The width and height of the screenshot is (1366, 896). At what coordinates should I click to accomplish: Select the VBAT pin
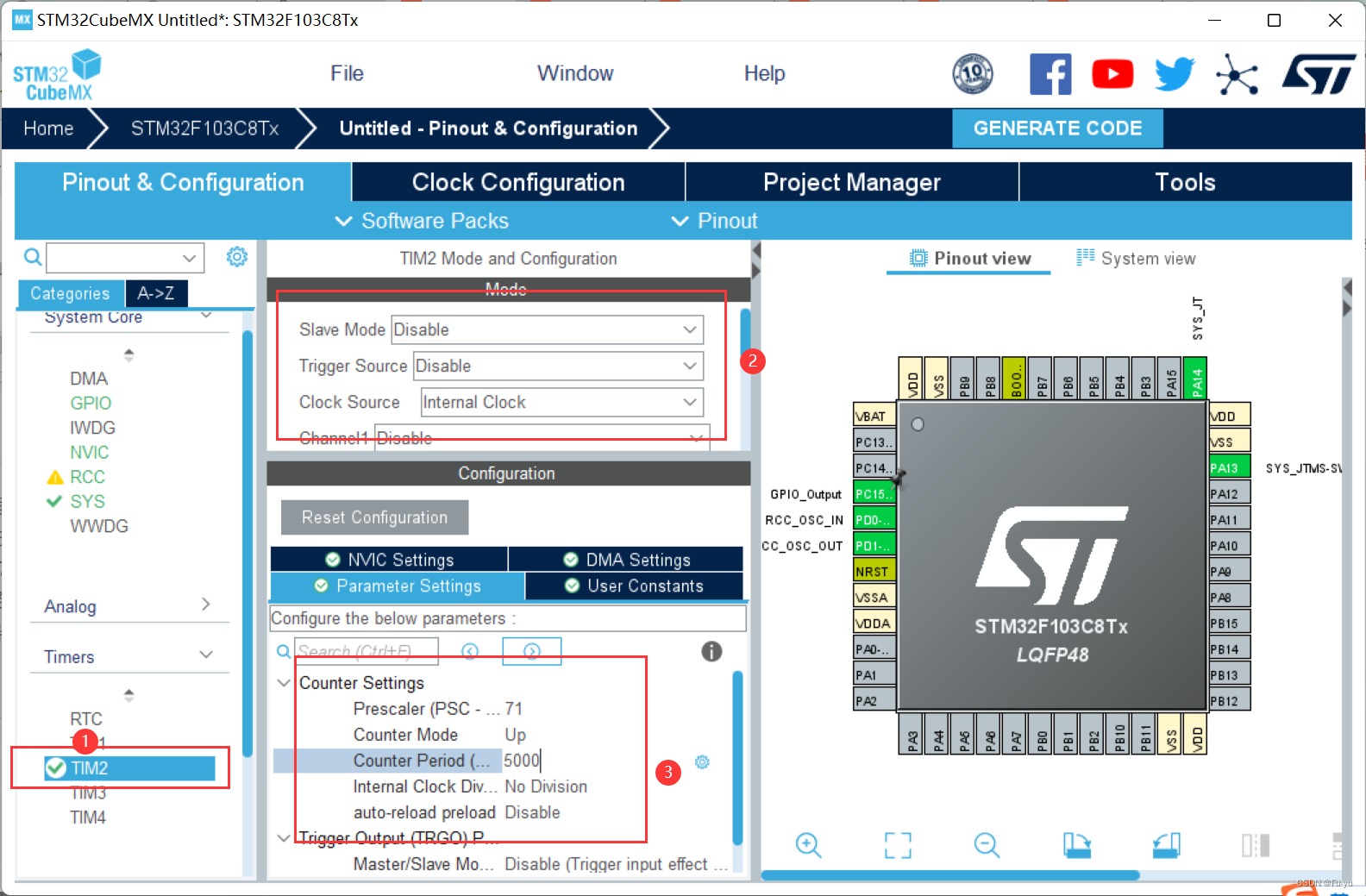pos(874,417)
